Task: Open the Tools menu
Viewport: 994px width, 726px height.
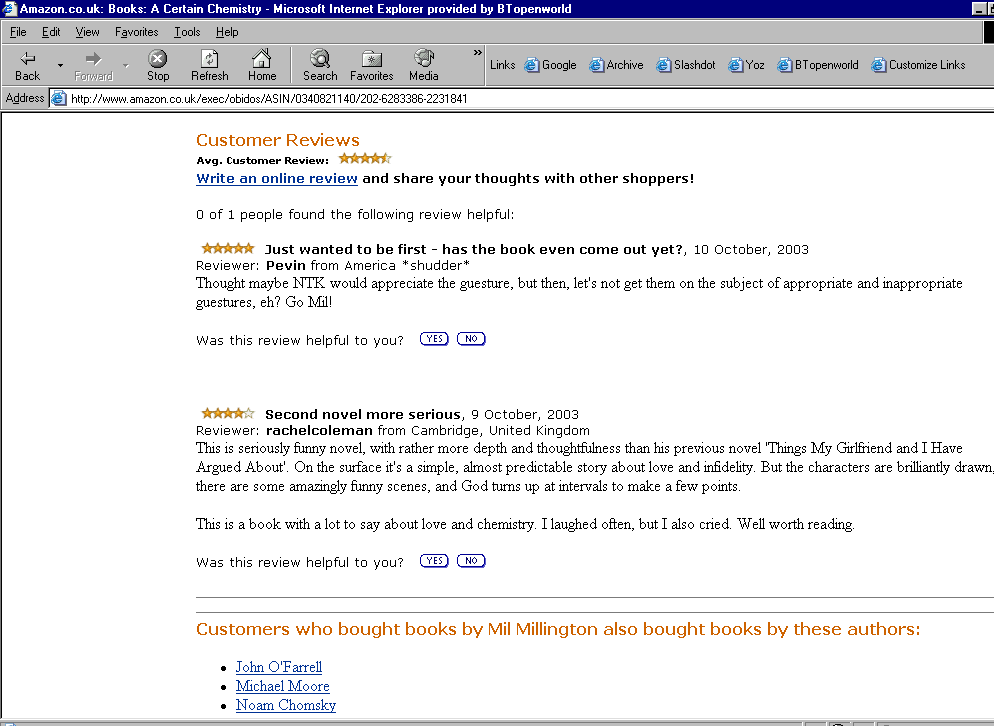Action: click(x=187, y=32)
